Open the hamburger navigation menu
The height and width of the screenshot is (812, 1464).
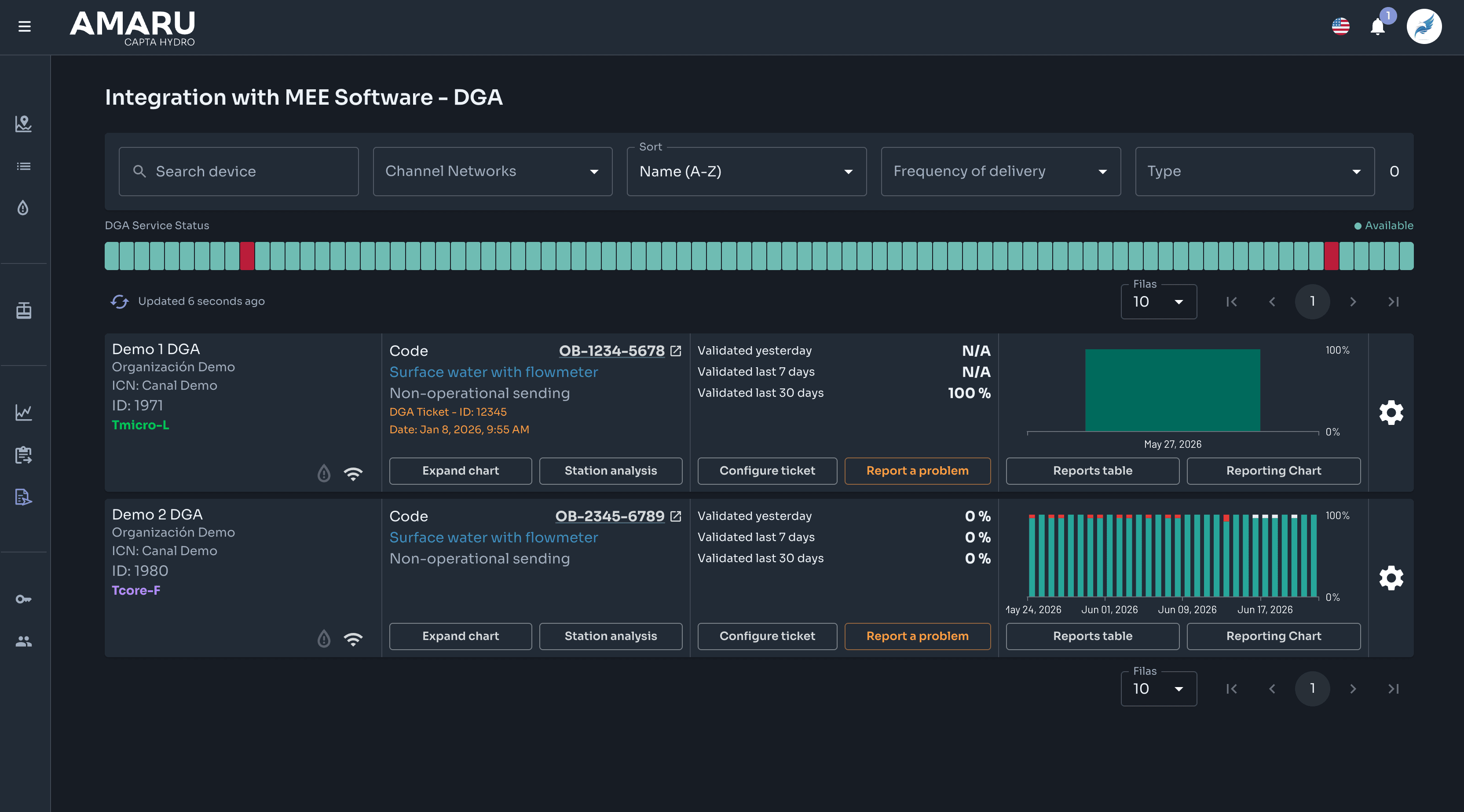pyautogui.click(x=25, y=26)
